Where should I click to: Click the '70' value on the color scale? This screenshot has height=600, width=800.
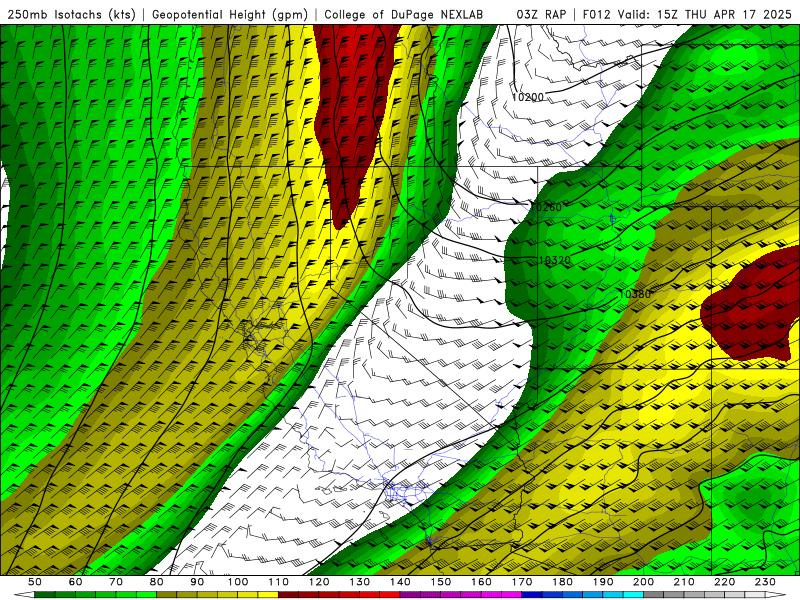tap(116, 582)
